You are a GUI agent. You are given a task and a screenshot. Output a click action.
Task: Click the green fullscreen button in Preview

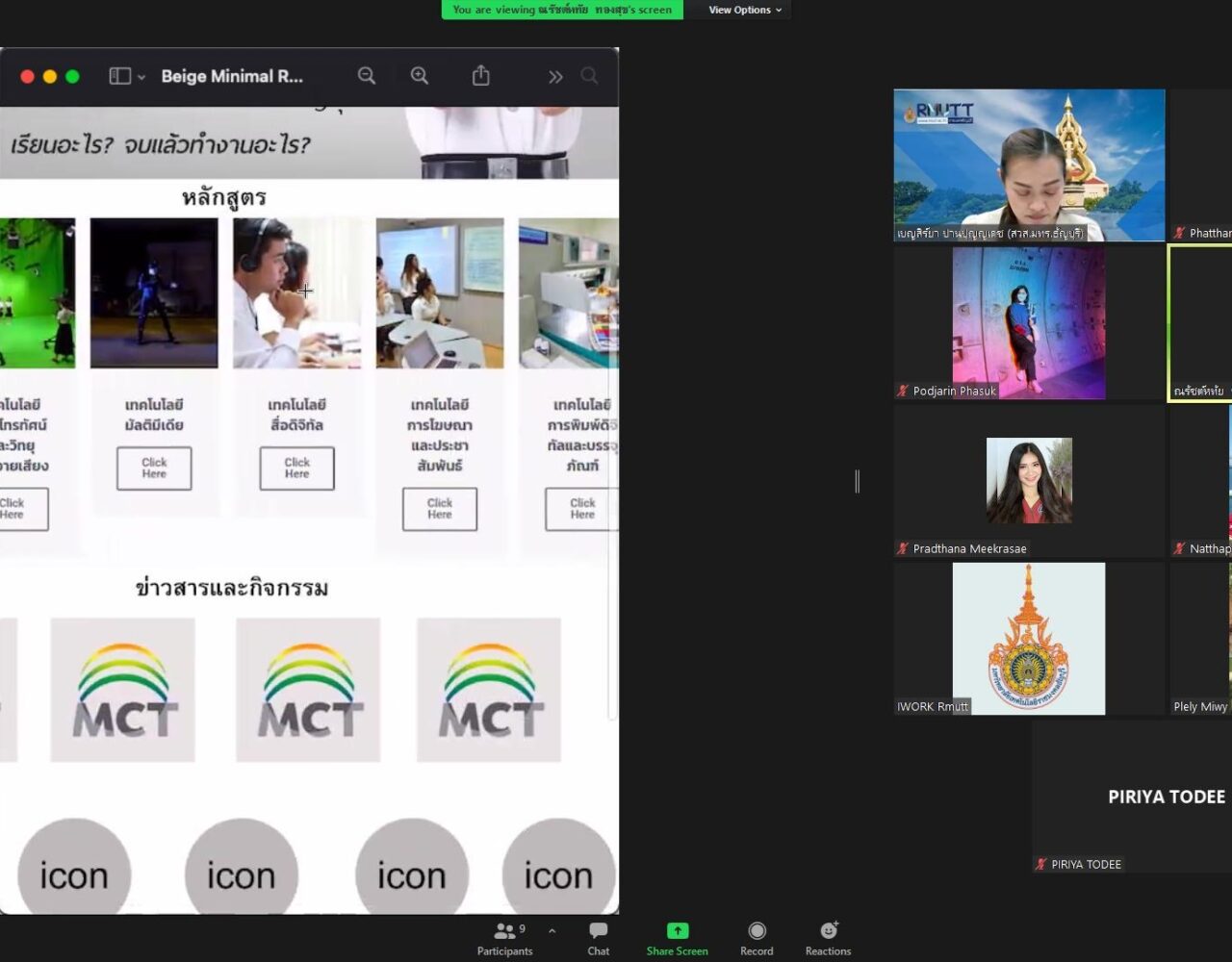point(72,77)
